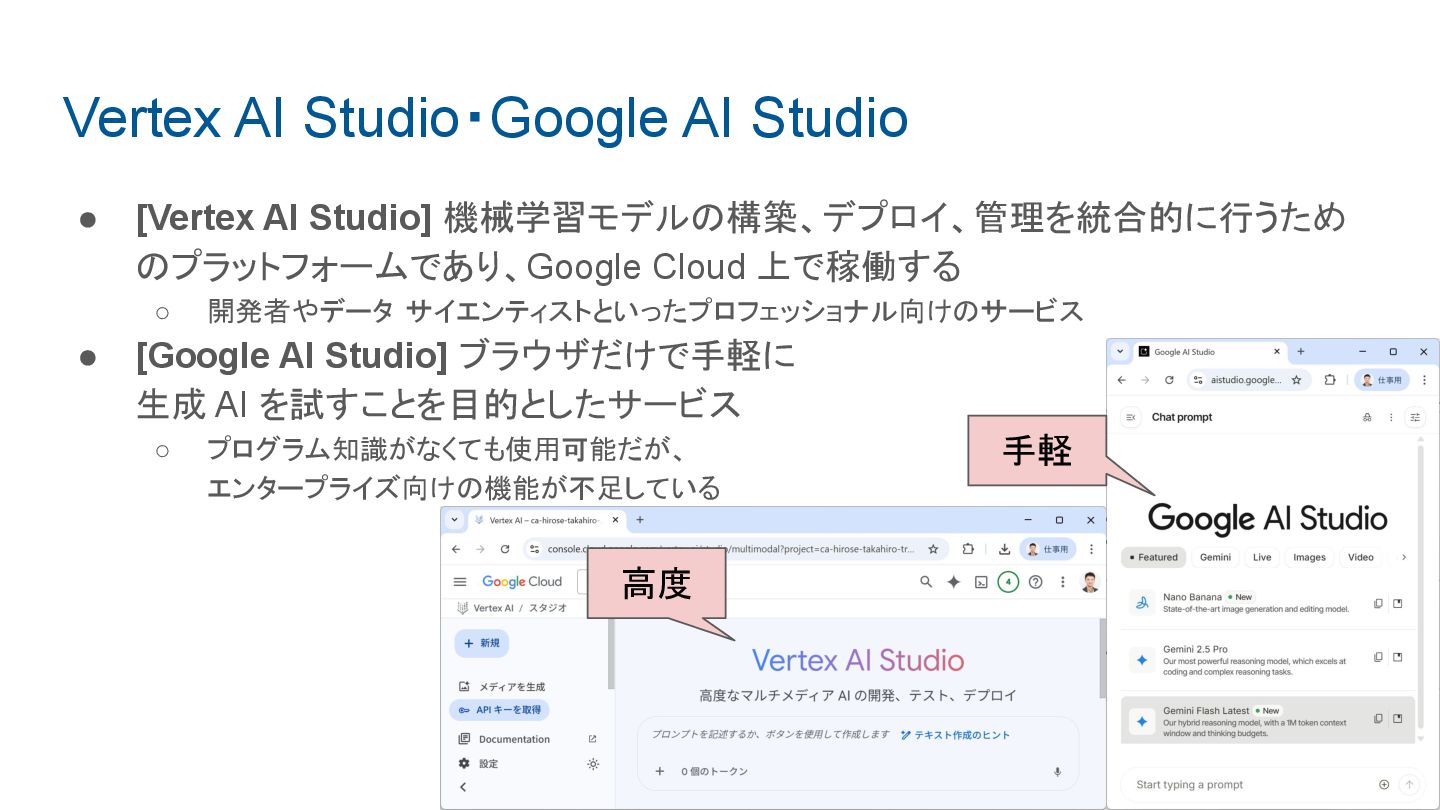
Task: Open new tab in Vertex AI browser window
Action: coord(640,520)
